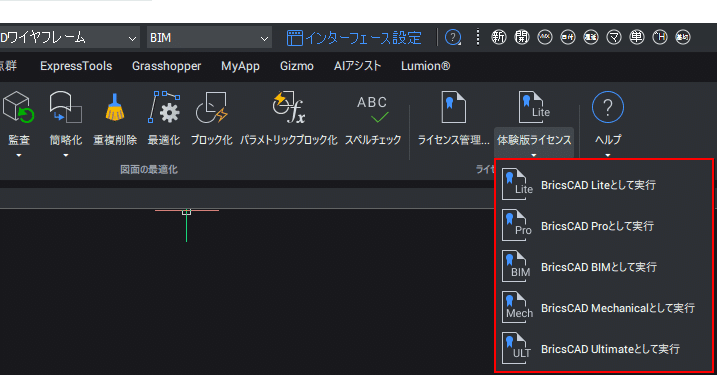
Task: Open the BIM workspace dropdown
Action: point(209,38)
